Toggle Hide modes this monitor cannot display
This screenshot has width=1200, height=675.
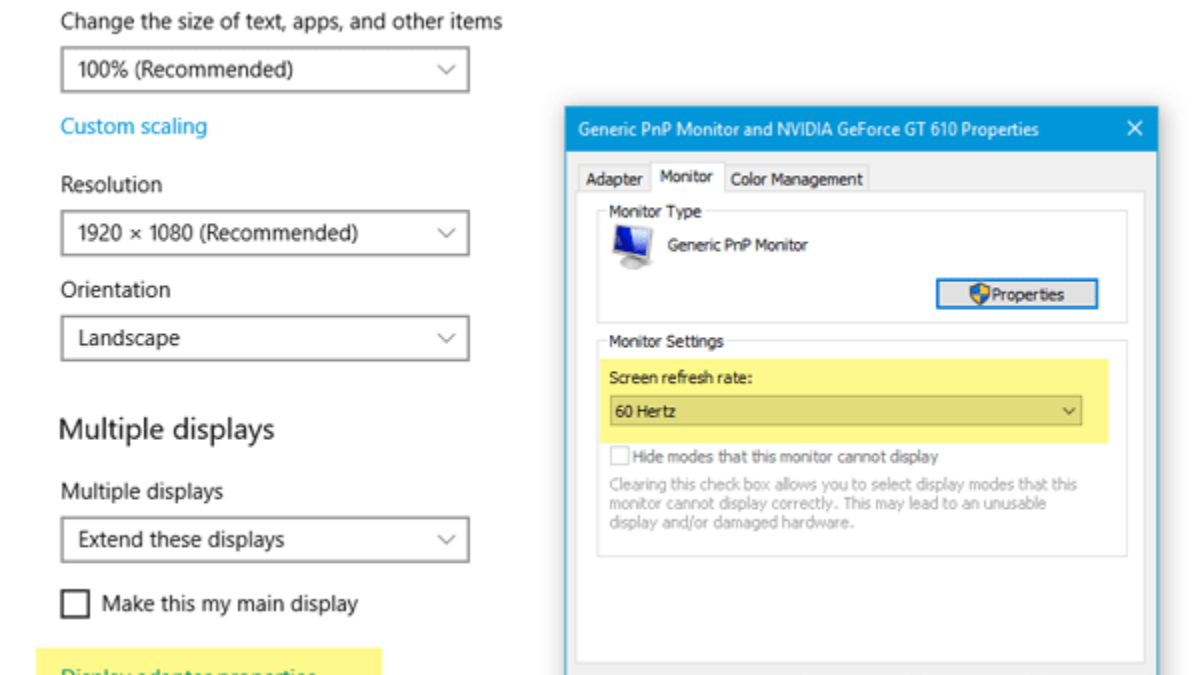click(620, 456)
